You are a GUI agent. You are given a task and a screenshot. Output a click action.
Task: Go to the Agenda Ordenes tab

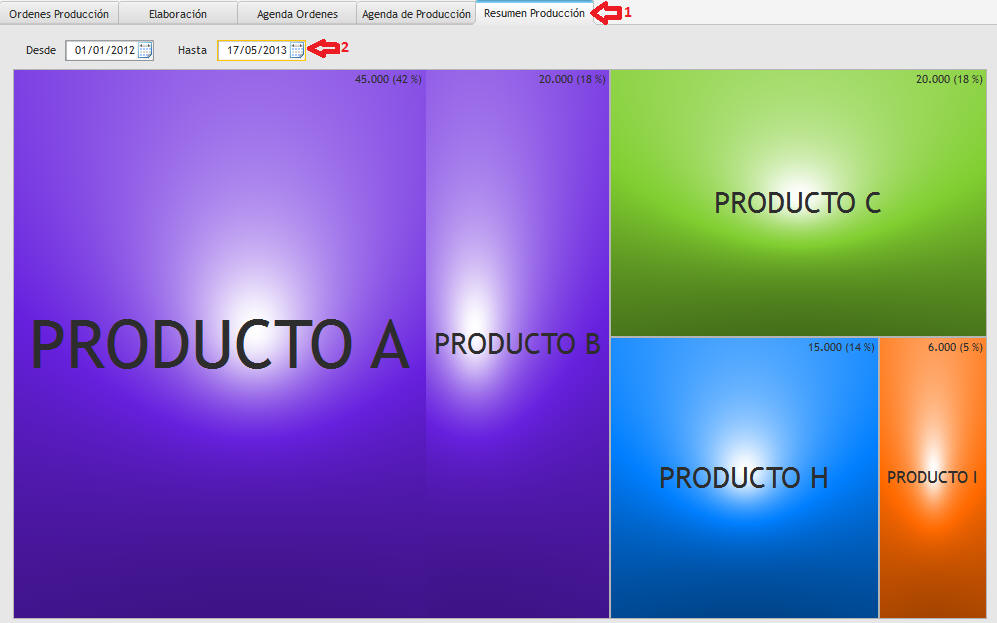coord(297,14)
